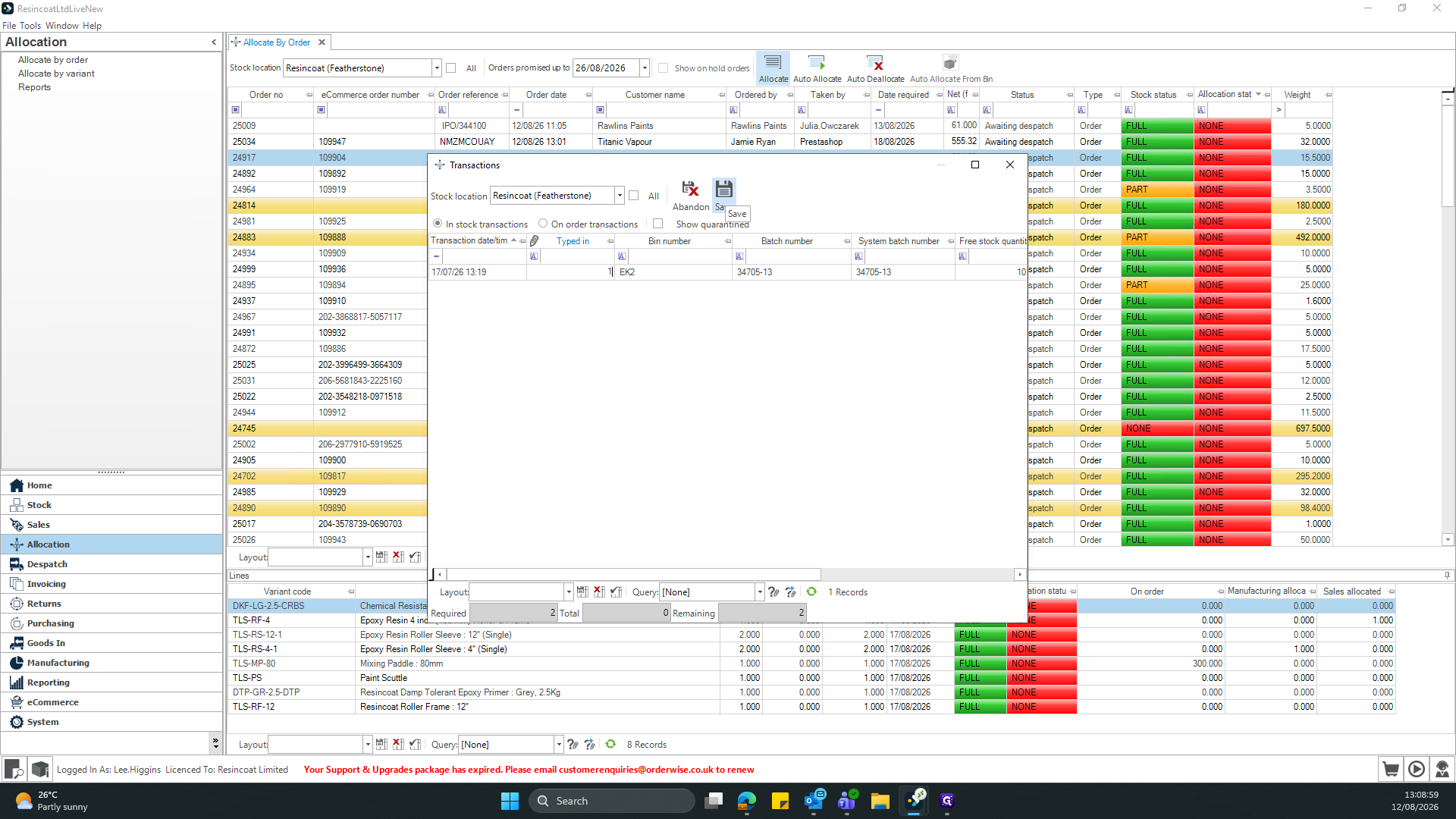The image size is (1456, 819).
Task: Click orders grid vertical scrollbar down arrow
Action: [x=1448, y=539]
